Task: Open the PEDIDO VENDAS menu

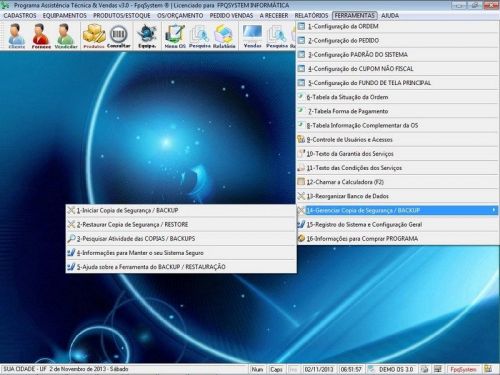Action: (x=231, y=16)
